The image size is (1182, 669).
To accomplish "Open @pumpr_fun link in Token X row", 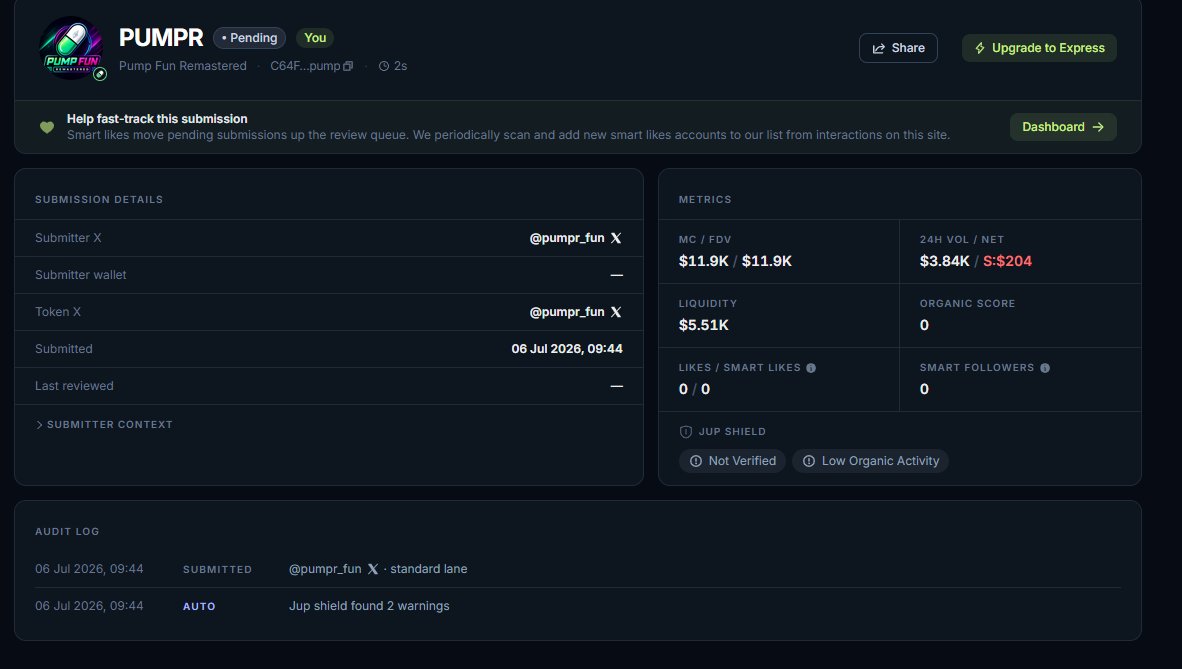I will click(567, 312).
